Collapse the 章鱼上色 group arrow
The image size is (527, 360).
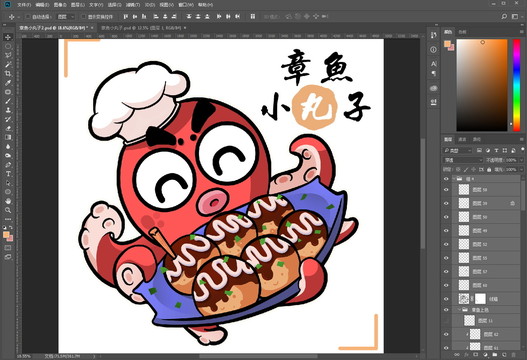(x=459, y=310)
